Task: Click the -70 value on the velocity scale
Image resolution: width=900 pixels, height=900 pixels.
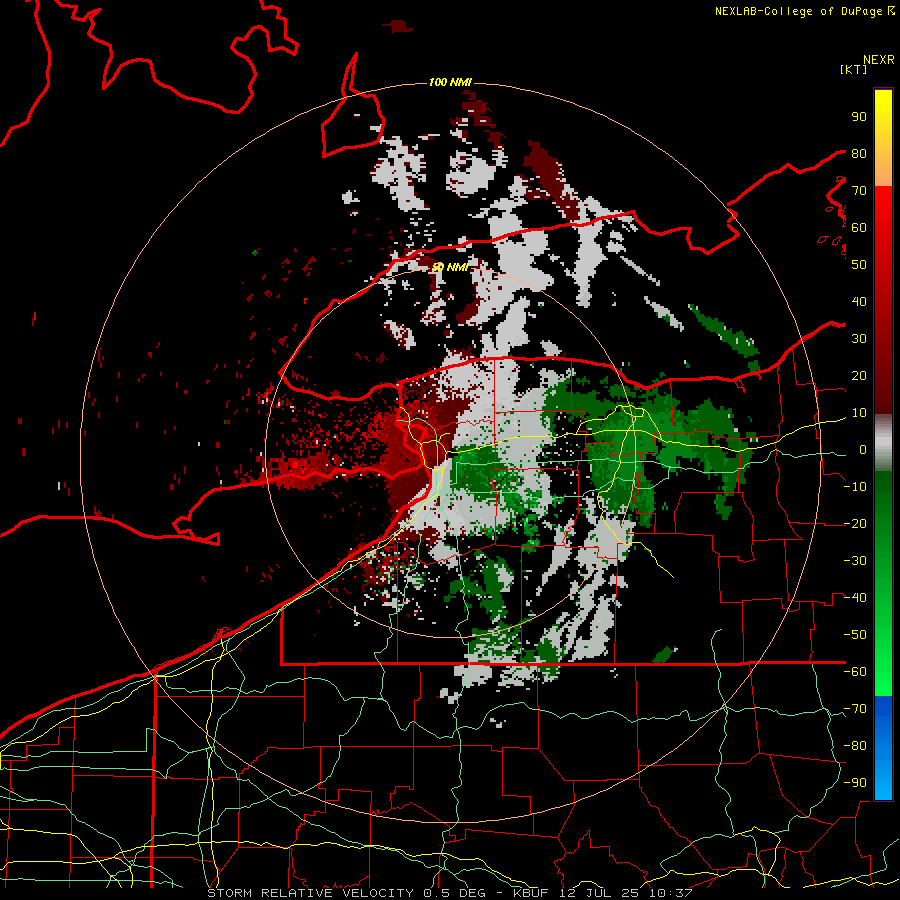Action: click(855, 709)
